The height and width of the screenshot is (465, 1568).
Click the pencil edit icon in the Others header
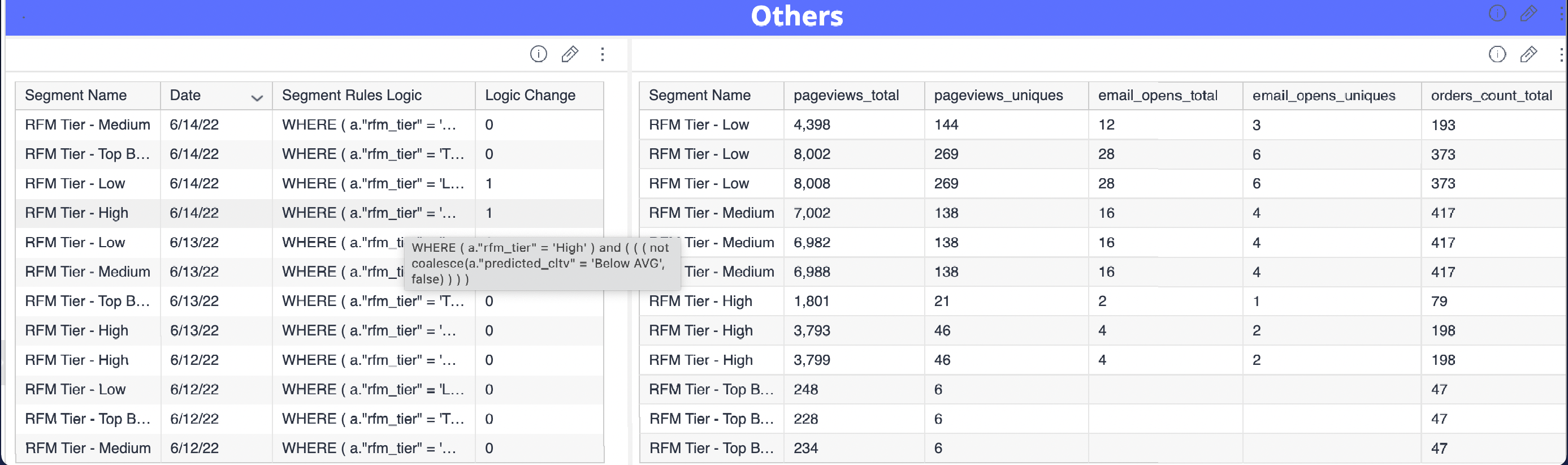pos(1528,14)
